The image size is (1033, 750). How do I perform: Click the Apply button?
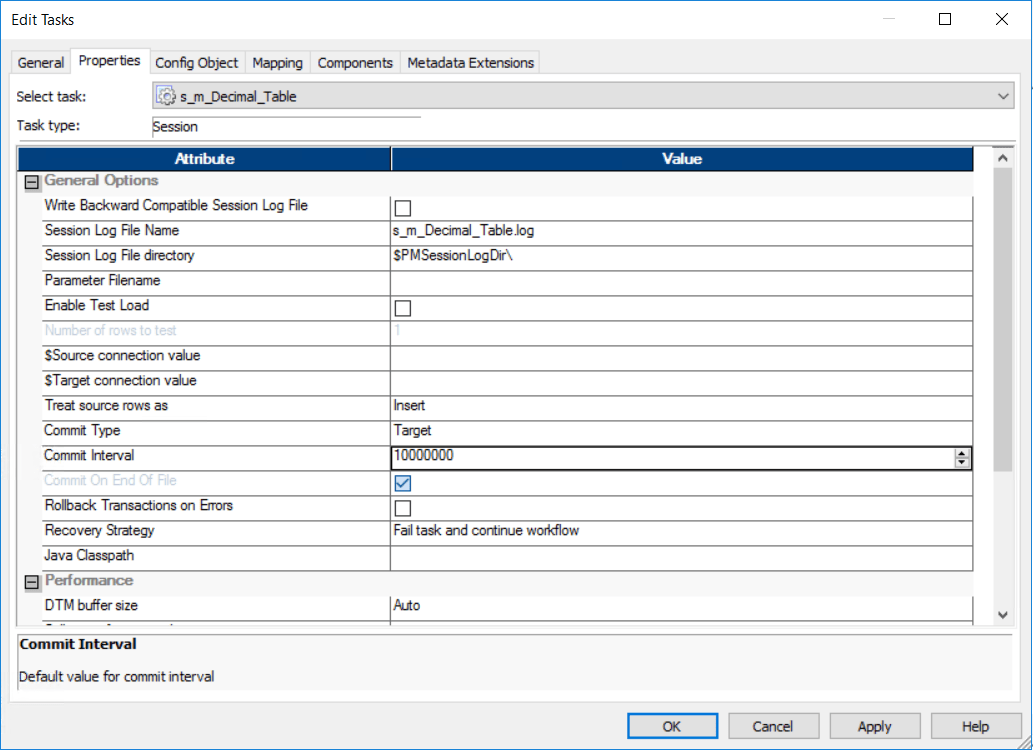click(x=874, y=725)
